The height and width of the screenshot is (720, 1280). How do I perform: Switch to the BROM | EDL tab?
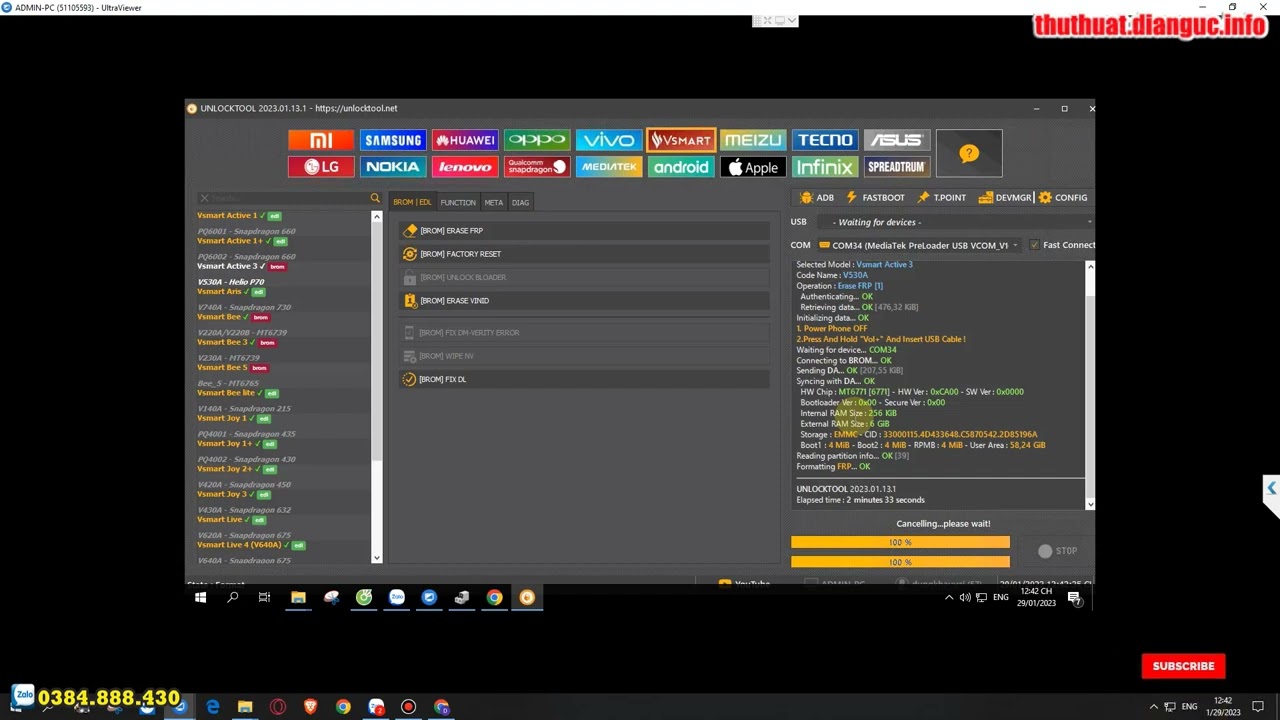point(412,202)
